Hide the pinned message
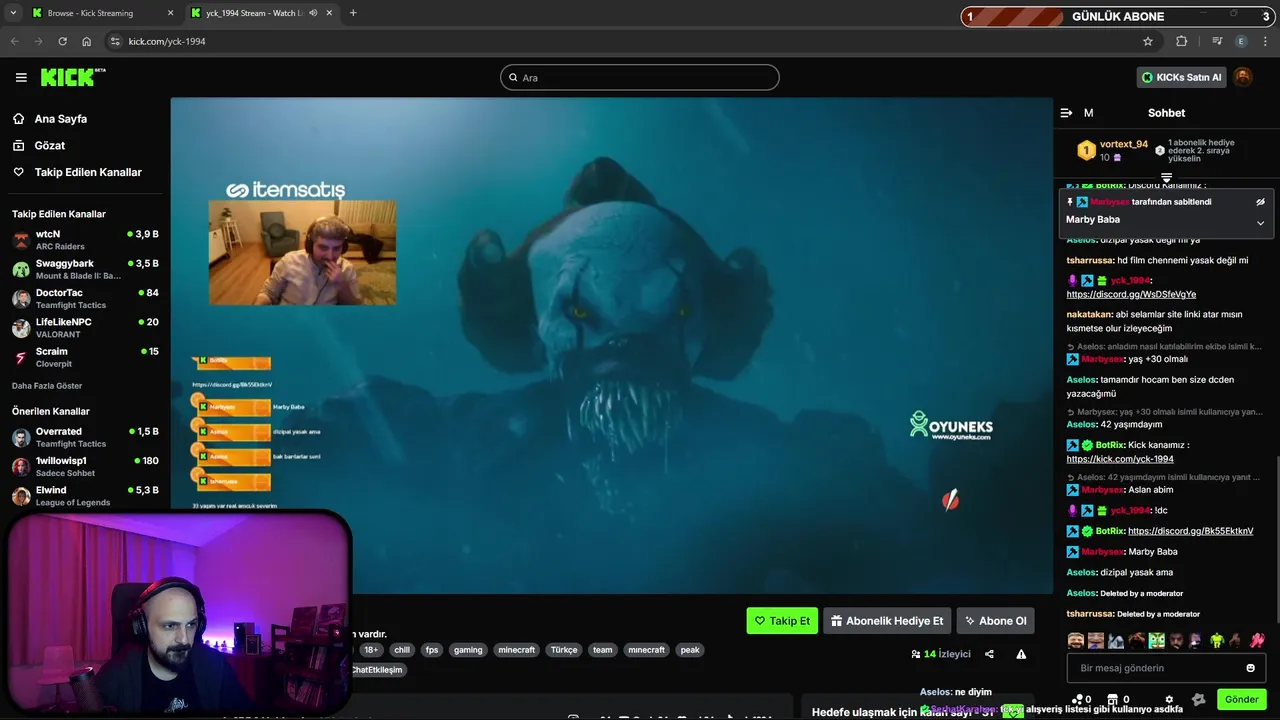Screen dimensions: 1280x720 pos(1260,202)
